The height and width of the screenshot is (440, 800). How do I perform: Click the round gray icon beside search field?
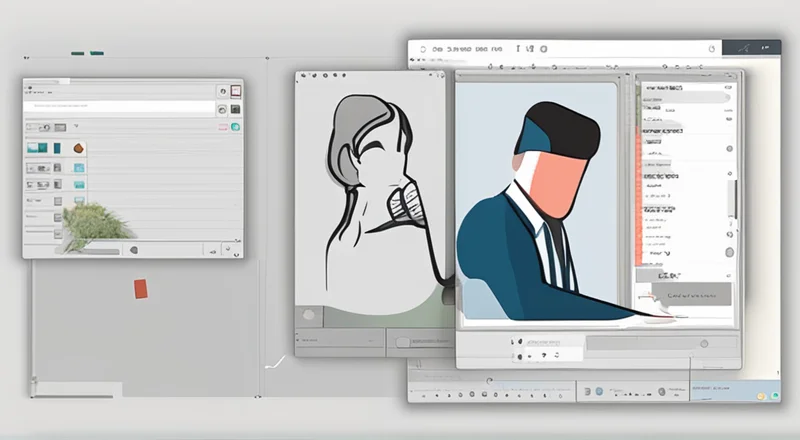tap(221, 108)
